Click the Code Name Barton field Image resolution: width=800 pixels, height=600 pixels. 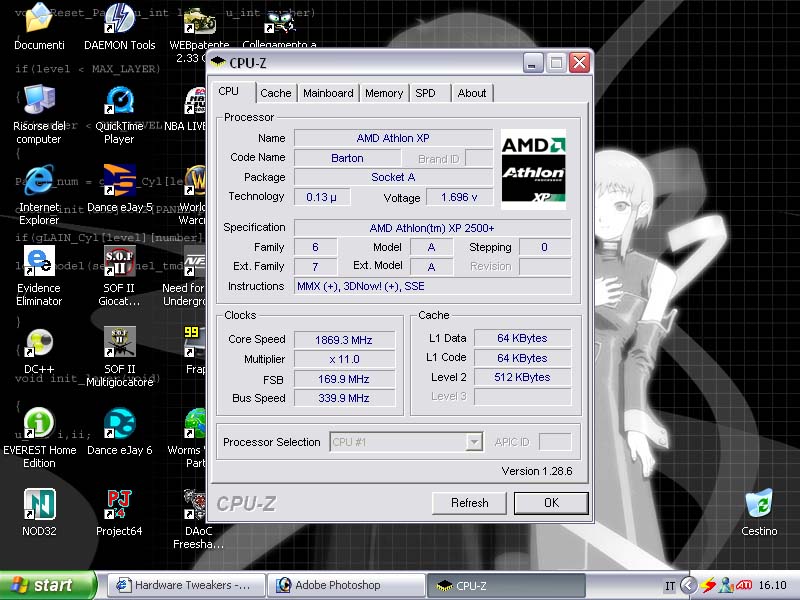[347, 158]
